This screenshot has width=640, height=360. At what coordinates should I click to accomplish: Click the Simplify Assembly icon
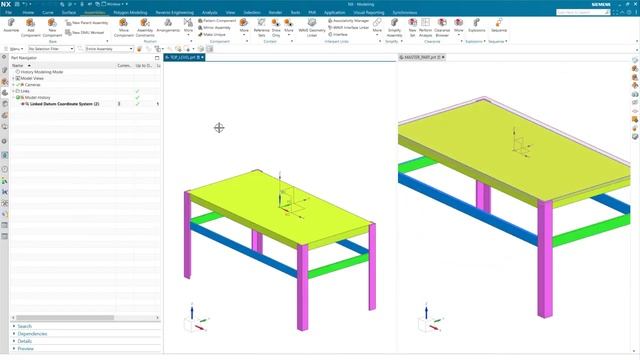click(394, 23)
